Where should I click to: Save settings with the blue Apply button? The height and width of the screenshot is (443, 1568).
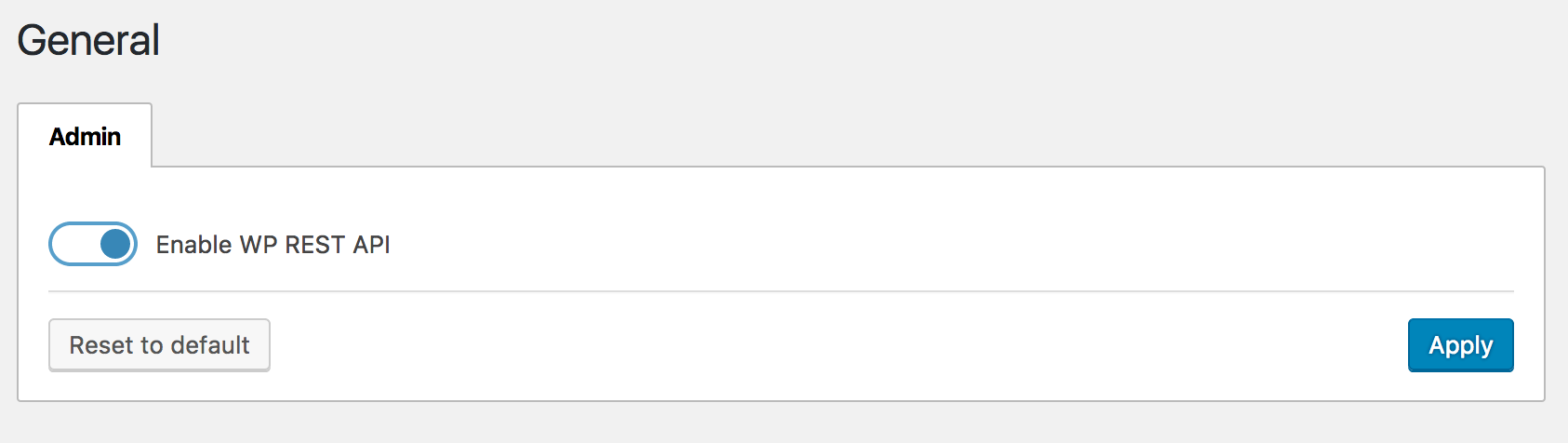pyautogui.click(x=1460, y=345)
